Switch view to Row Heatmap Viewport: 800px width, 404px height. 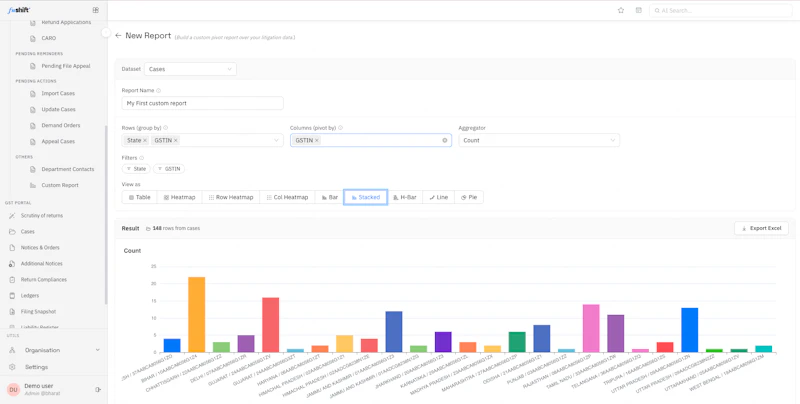pyautogui.click(x=231, y=197)
